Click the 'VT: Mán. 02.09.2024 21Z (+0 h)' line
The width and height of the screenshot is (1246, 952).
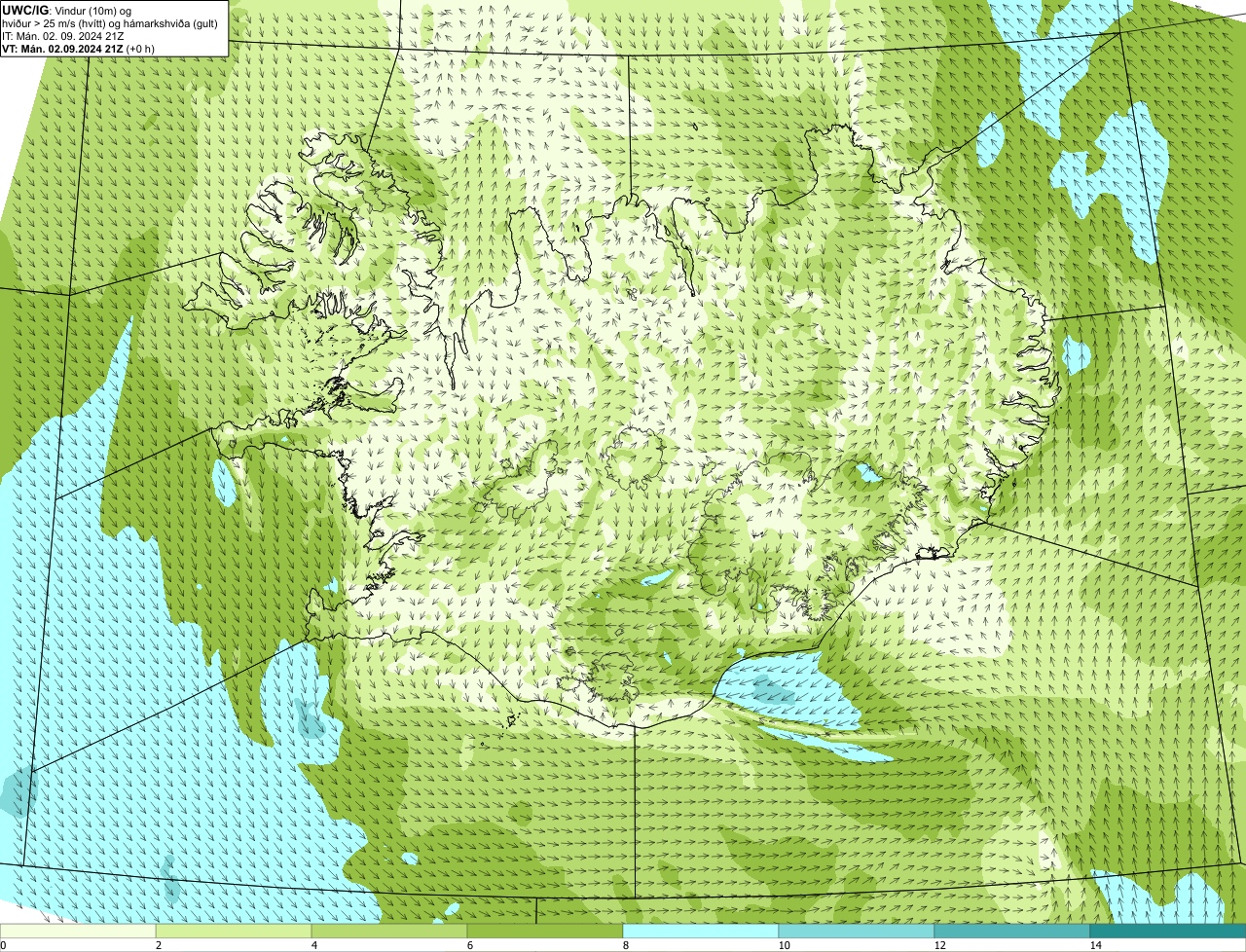click(x=78, y=49)
